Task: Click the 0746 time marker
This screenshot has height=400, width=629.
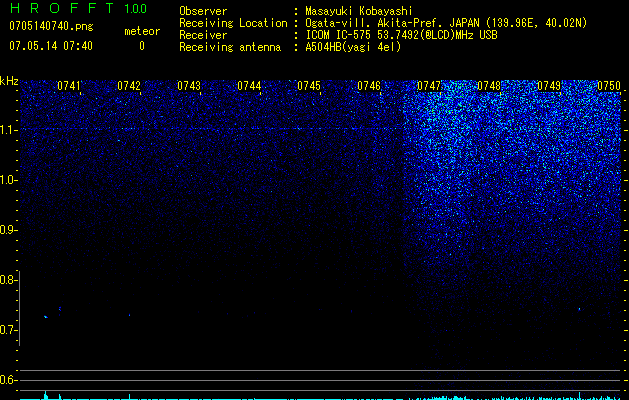Action: tap(369, 86)
